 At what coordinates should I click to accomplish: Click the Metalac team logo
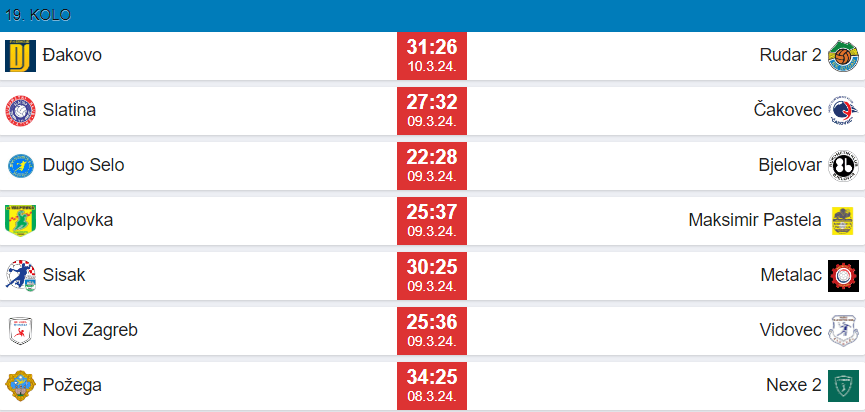click(x=843, y=275)
